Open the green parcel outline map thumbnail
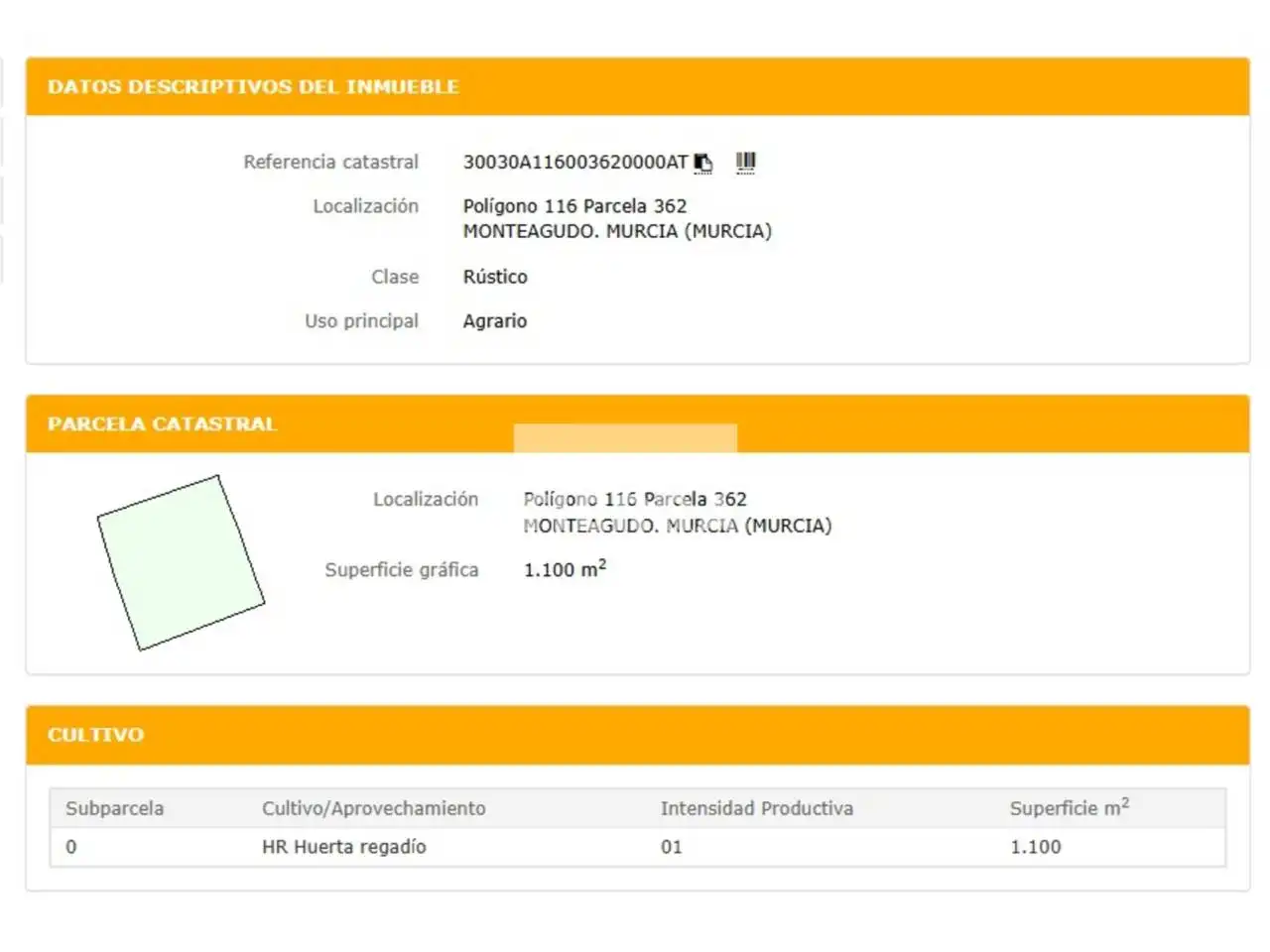The width and height of the screenshot is (1270, 952). tap(181, 563)
